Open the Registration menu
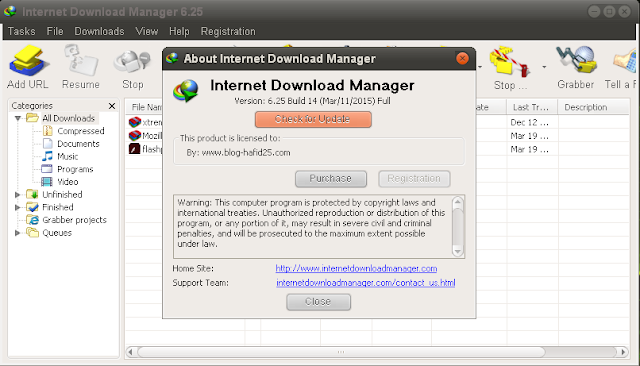The width and height of the screenshot is (640, 366). (228, 31)
